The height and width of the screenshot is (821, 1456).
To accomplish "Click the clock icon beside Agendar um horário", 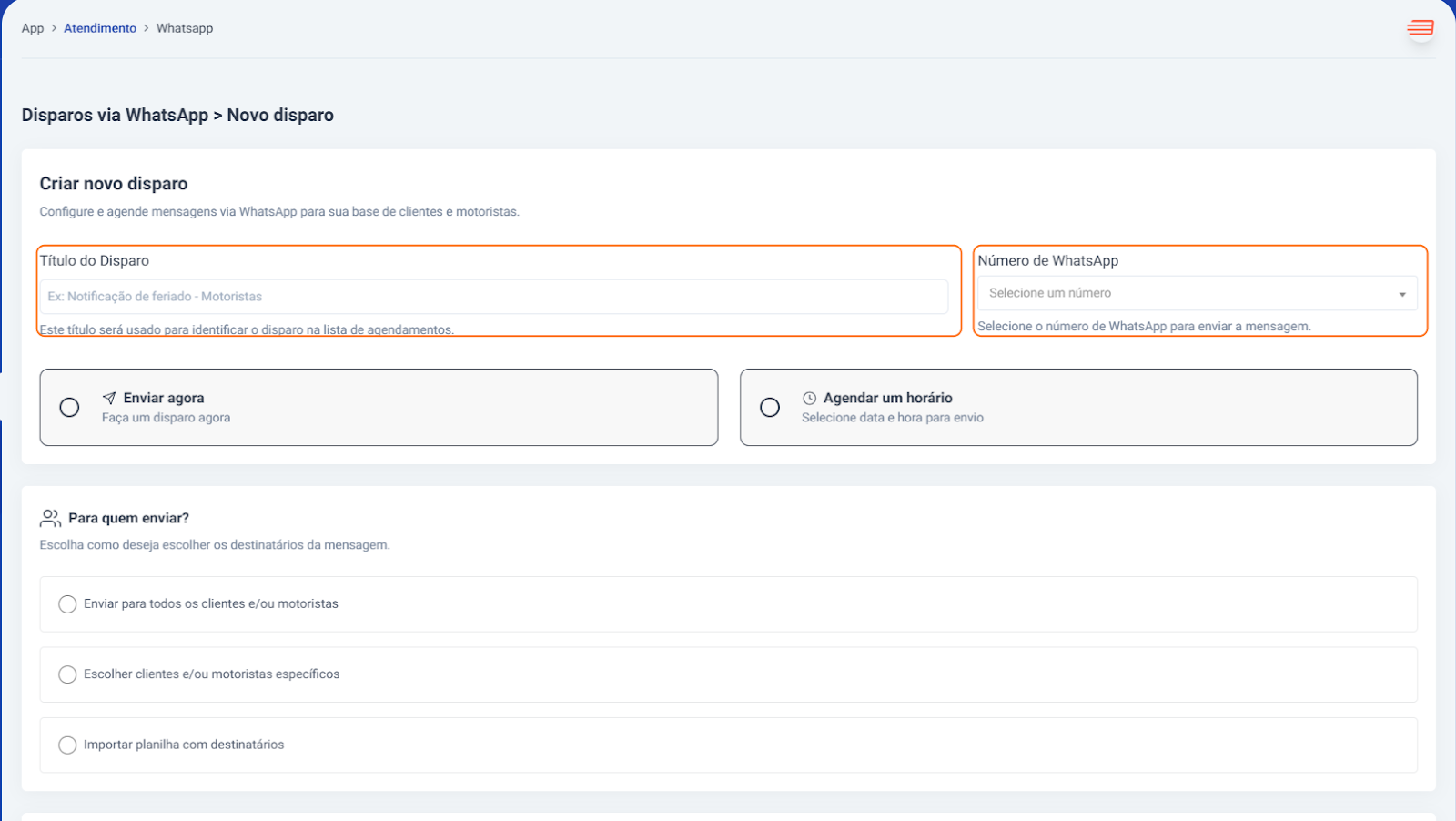I will (x=809, y=398).
